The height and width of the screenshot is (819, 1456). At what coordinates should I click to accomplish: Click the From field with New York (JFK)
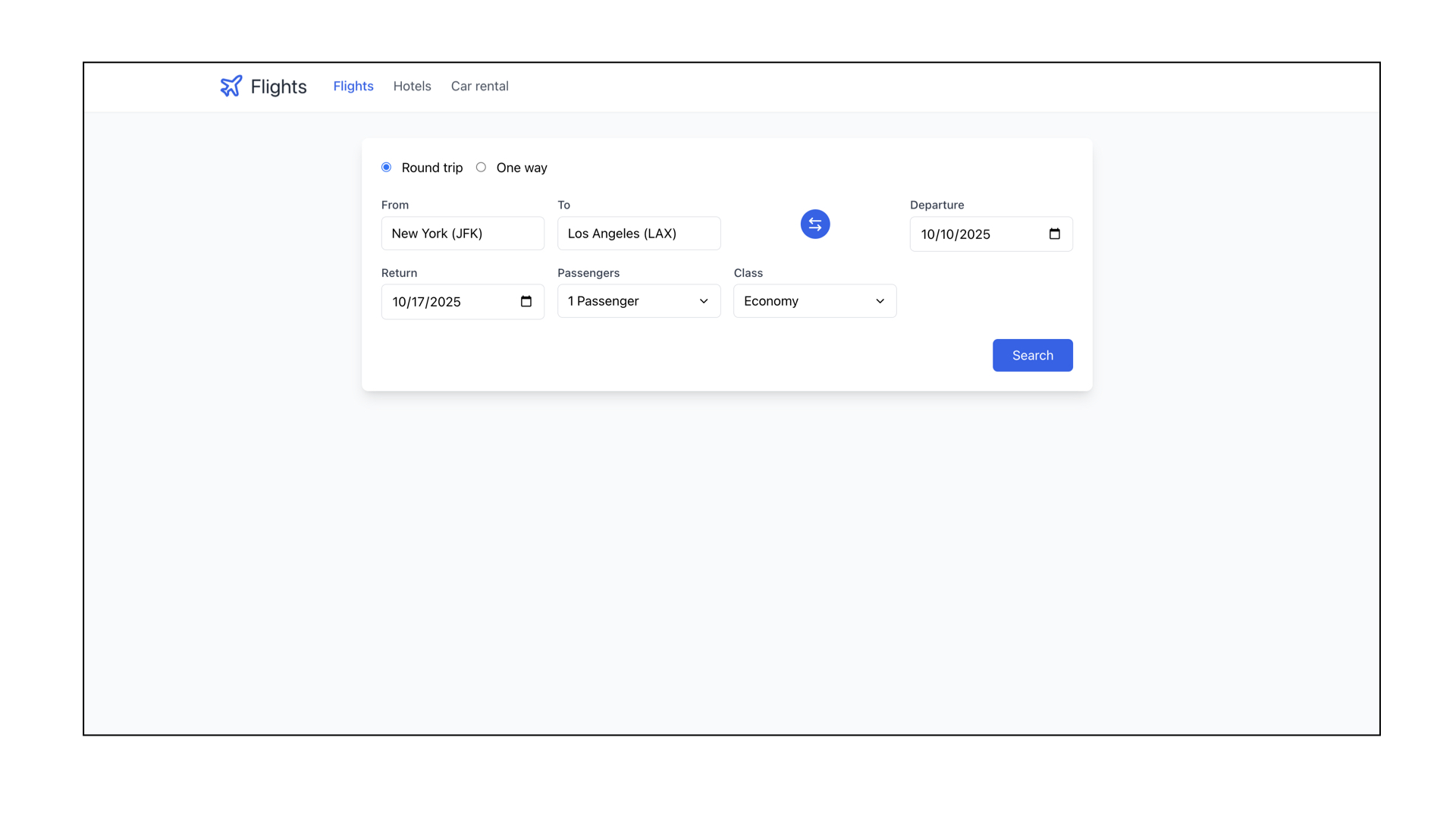462,234
